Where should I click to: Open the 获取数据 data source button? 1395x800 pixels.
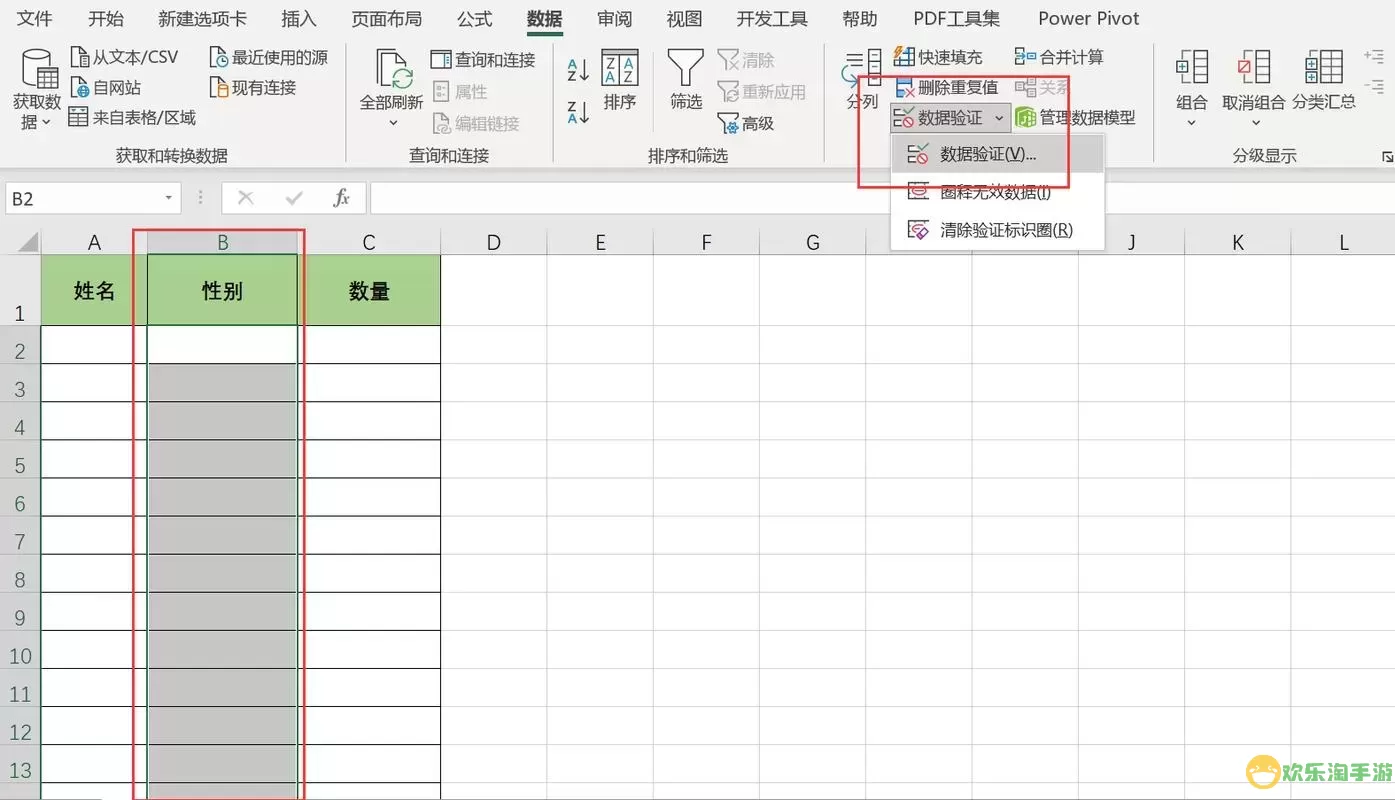click(37, 88)
